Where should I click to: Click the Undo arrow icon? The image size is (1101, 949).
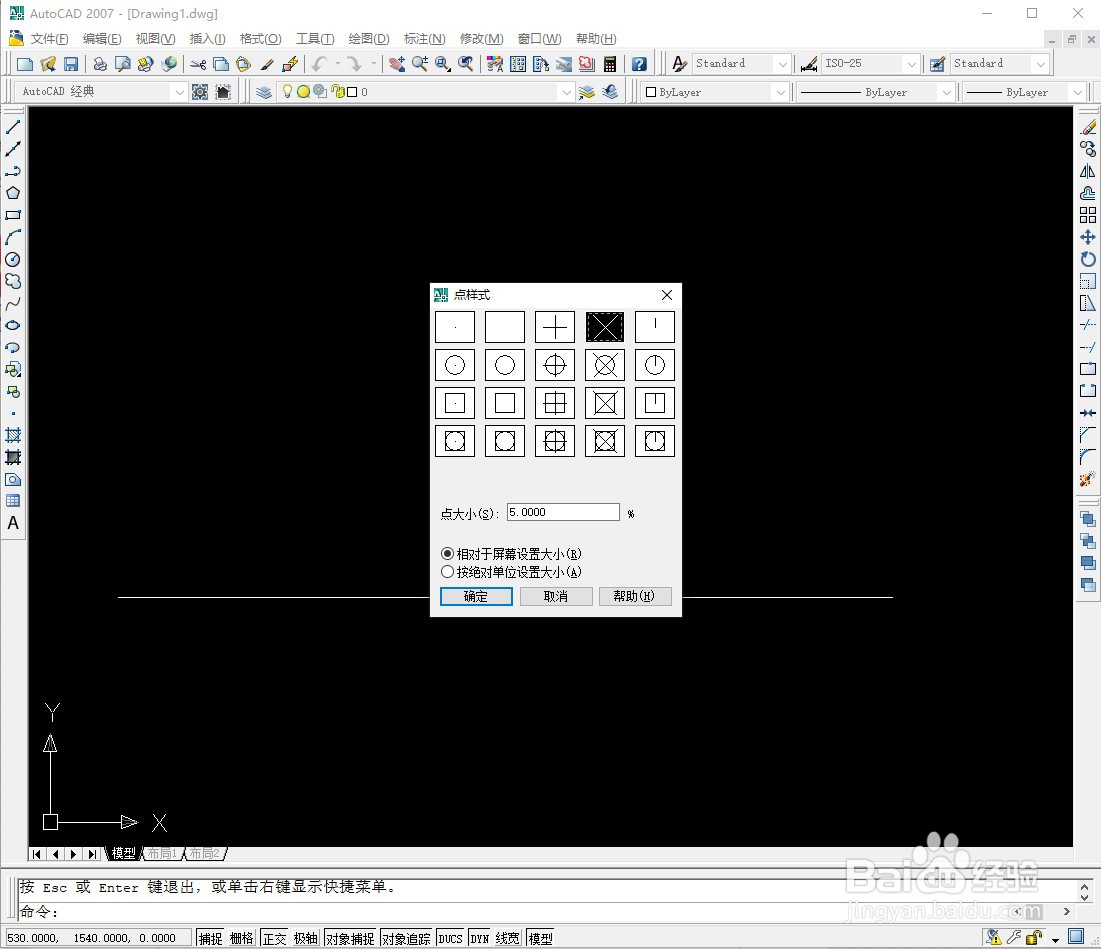coord(319,64)
